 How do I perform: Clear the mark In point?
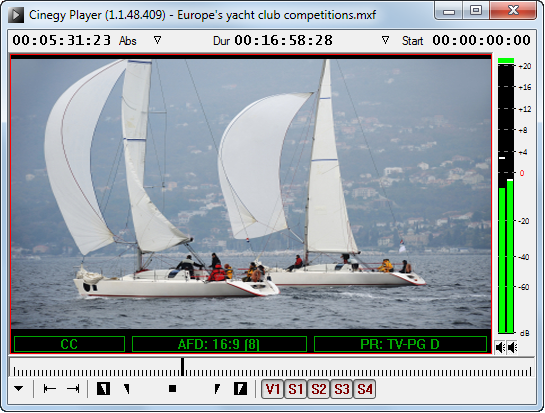click(x=127, y=389)
